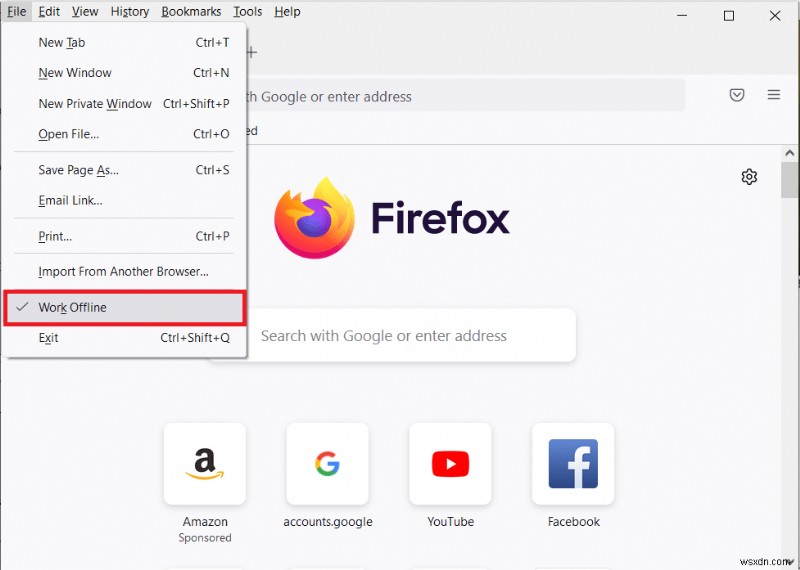
Task: Open the Amazon shortcut tile
Action: (x=205, y=463)
